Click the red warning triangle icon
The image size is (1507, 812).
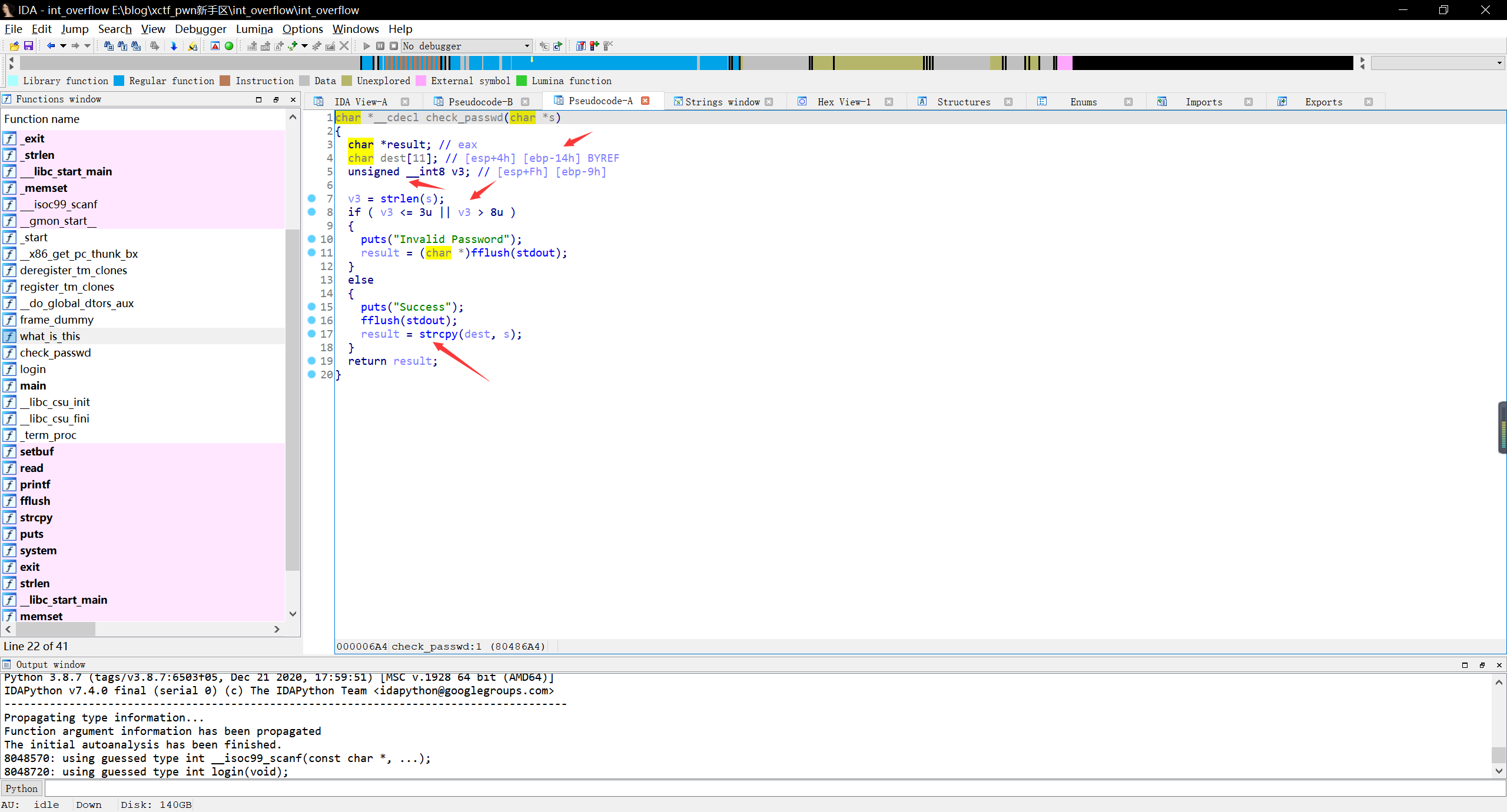point(215,46)
